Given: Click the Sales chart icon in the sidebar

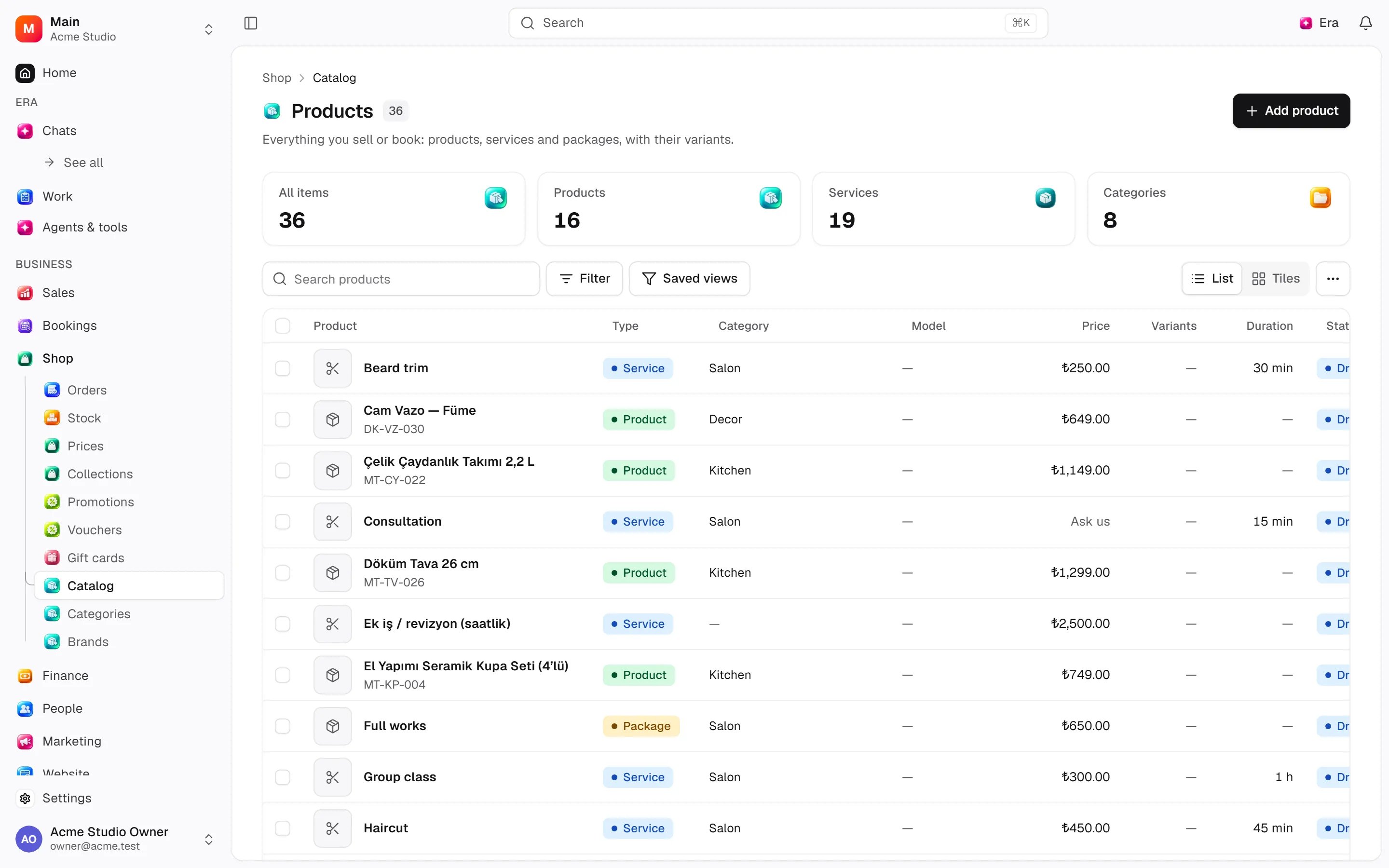Looking at the screenshot, I should pyautogui.click(x=25, y=293).
